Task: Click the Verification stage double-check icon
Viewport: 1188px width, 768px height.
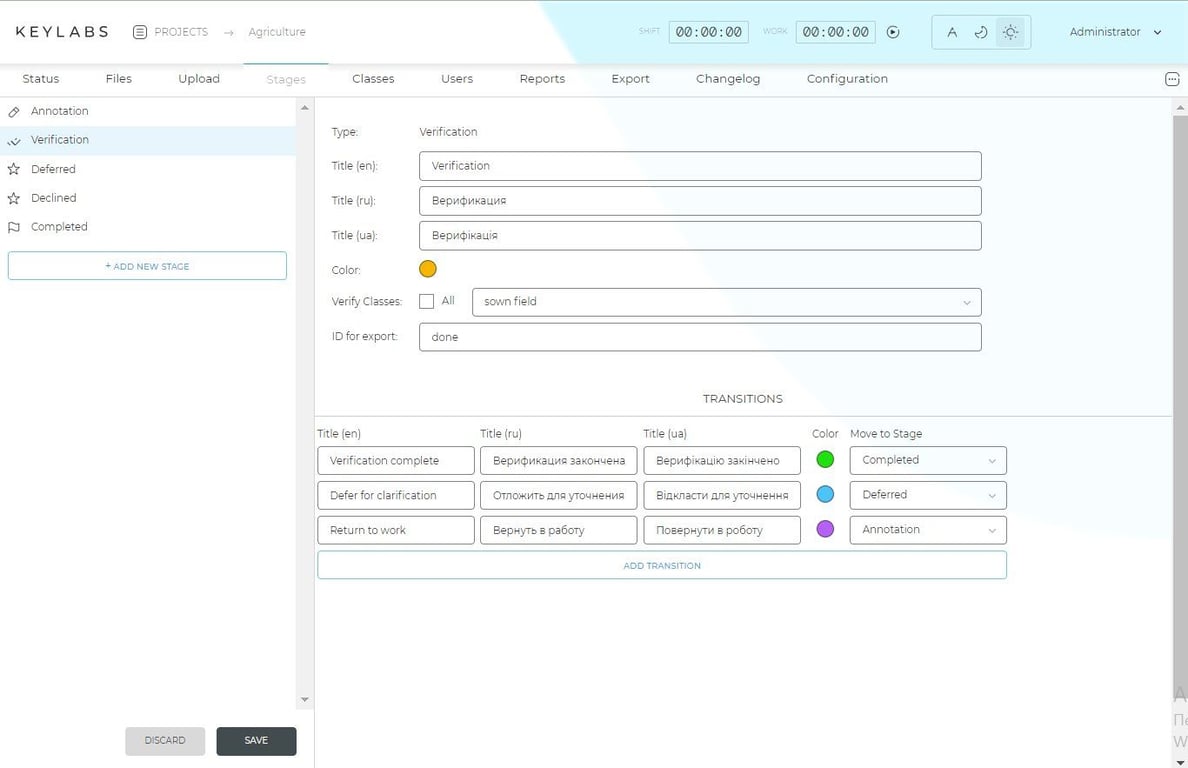Action: [x=14, y=140]
